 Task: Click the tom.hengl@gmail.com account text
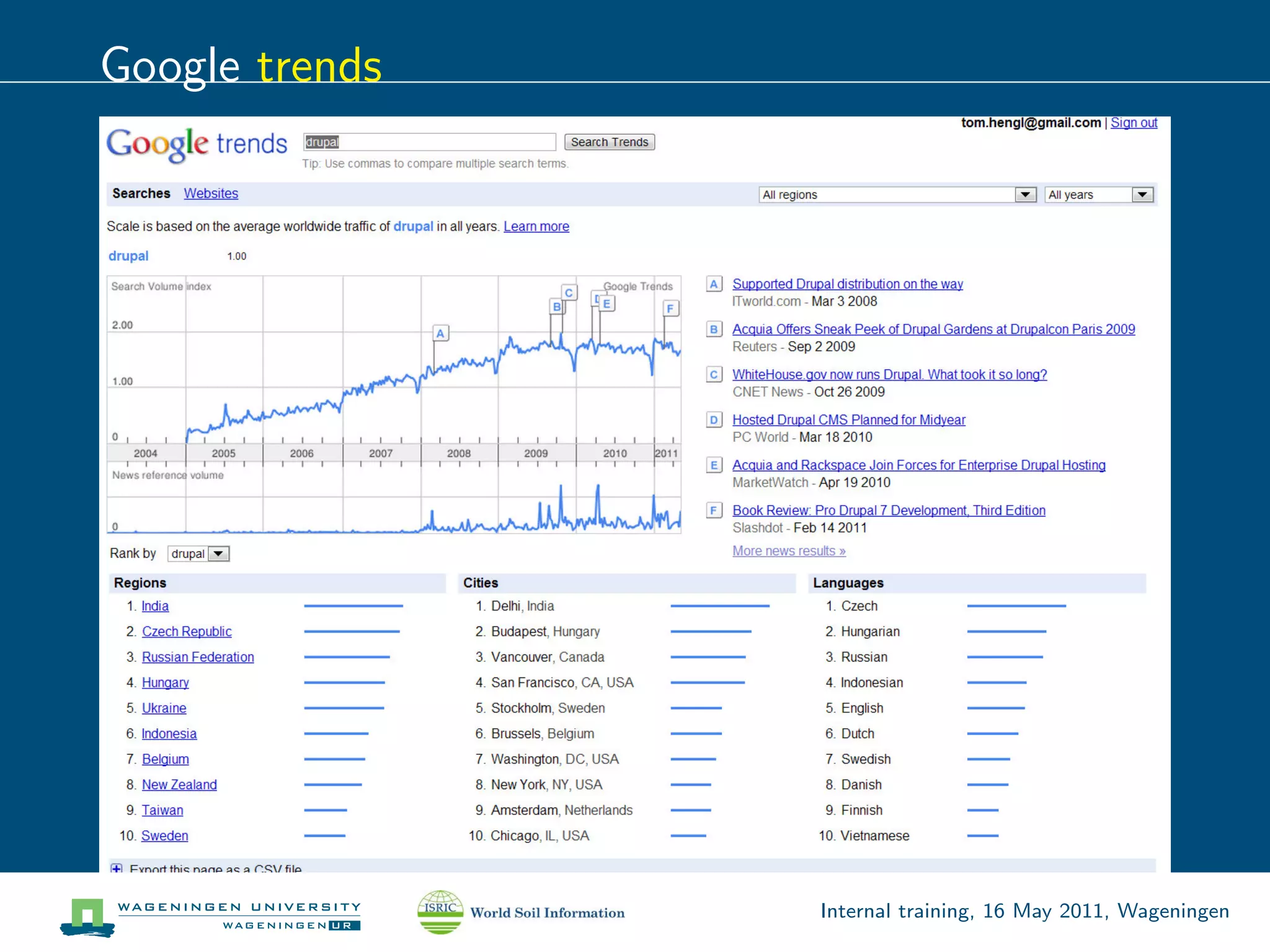tap(1031, 123)
